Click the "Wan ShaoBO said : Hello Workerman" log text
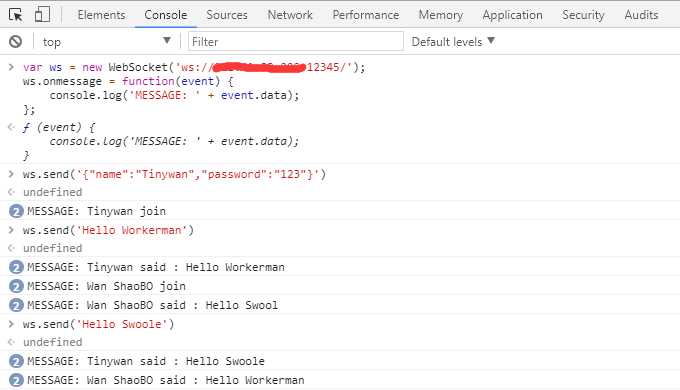Viewport: 680px width, 390px height. 195,380
